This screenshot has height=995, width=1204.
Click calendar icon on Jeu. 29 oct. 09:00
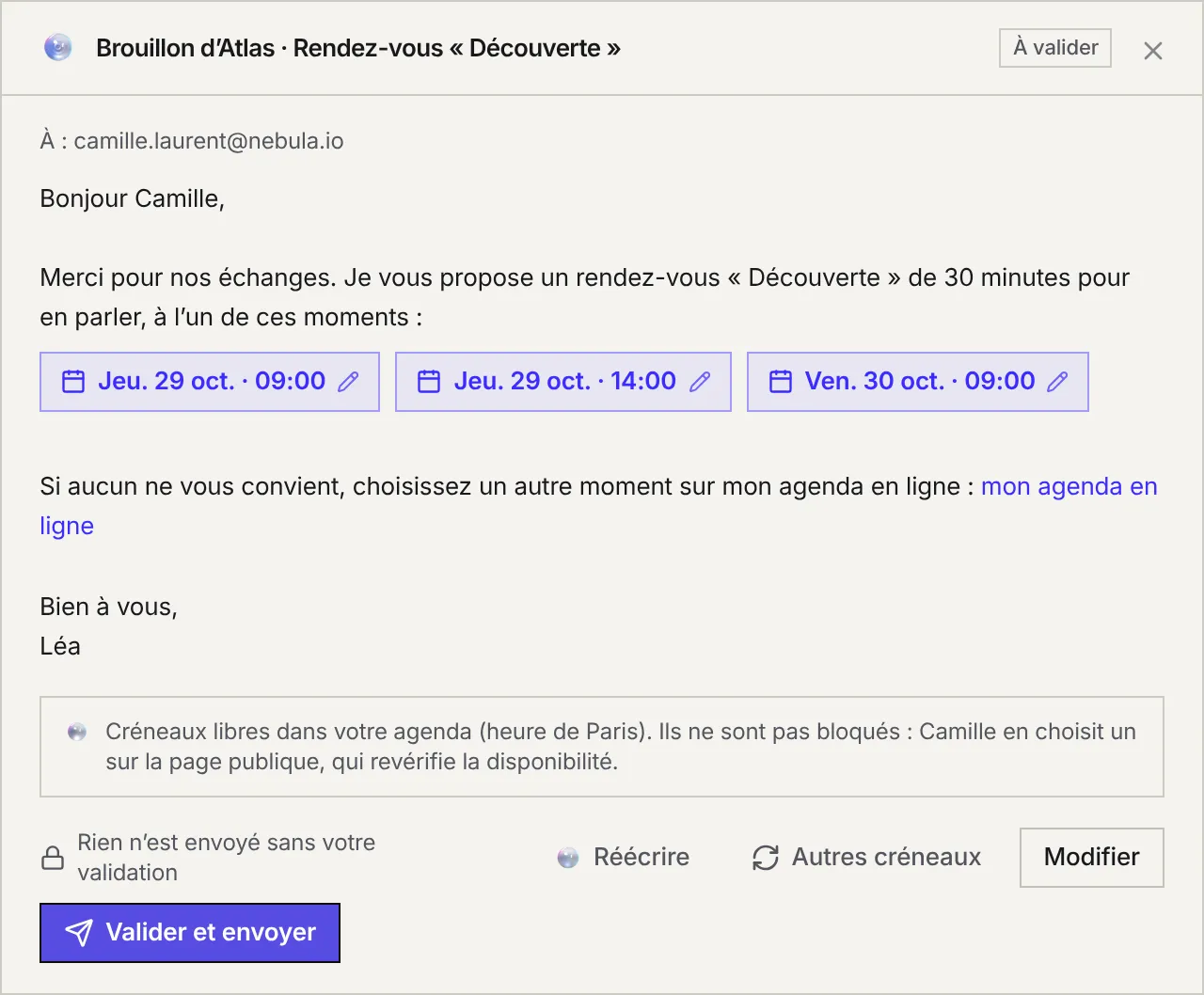click(x=73, y=382)
